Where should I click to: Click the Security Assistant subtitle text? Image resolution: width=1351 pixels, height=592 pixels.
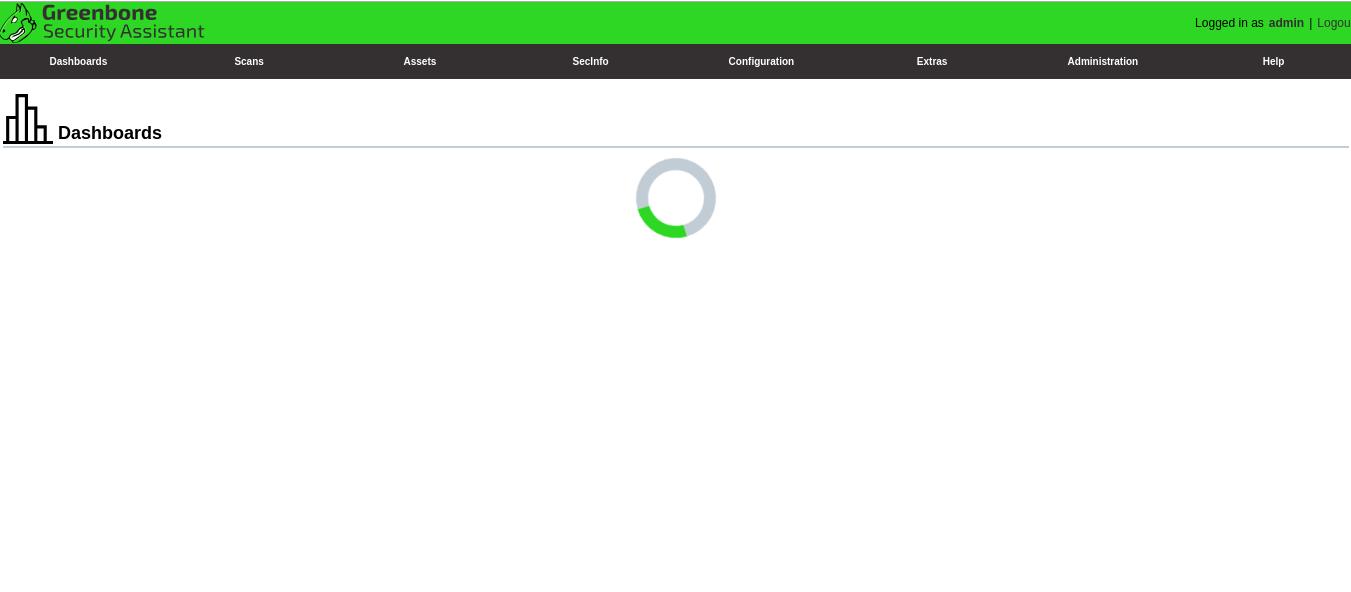pos(124,31)
